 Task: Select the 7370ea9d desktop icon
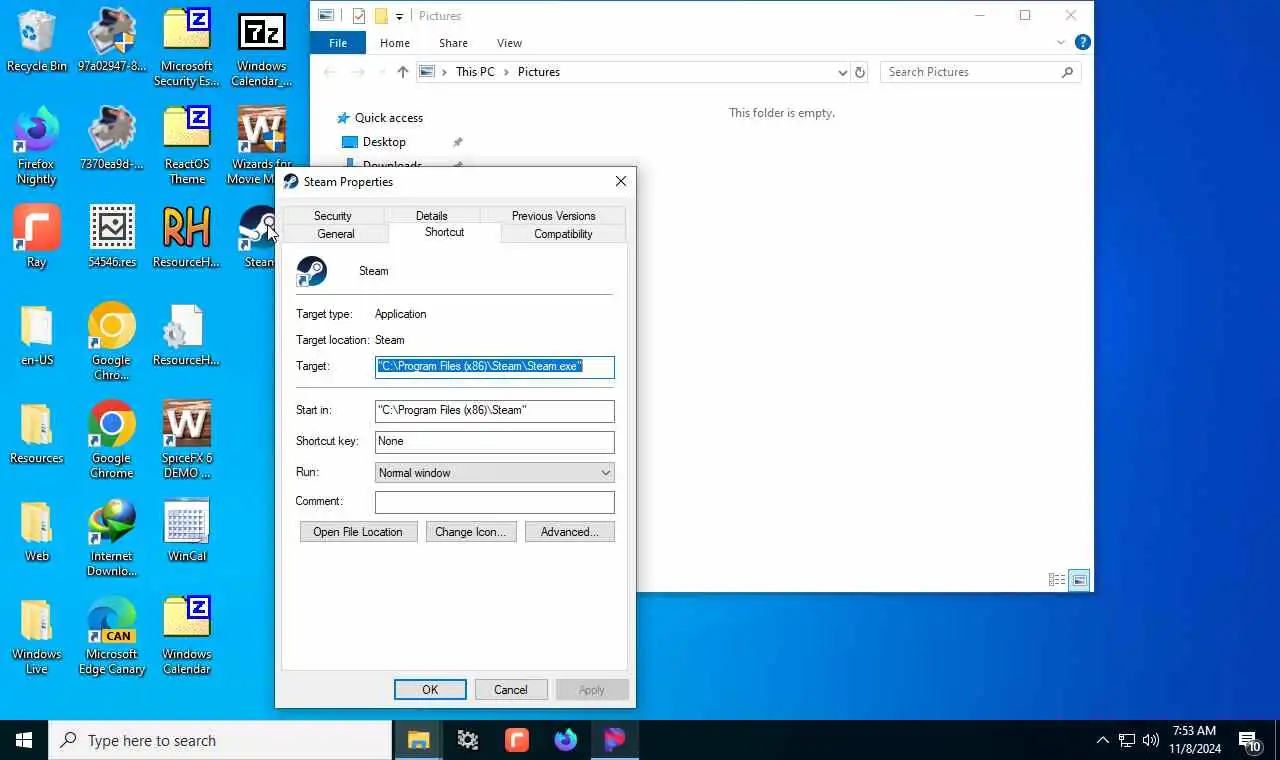[x=112, y=138]
